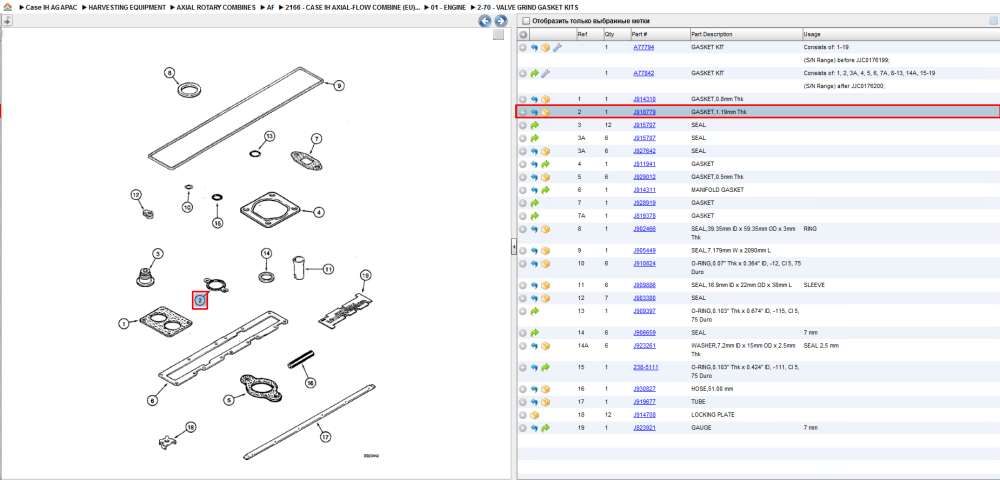
Task: Select the 'LOCKING PLATE' description cell
Action: (711, 415)
